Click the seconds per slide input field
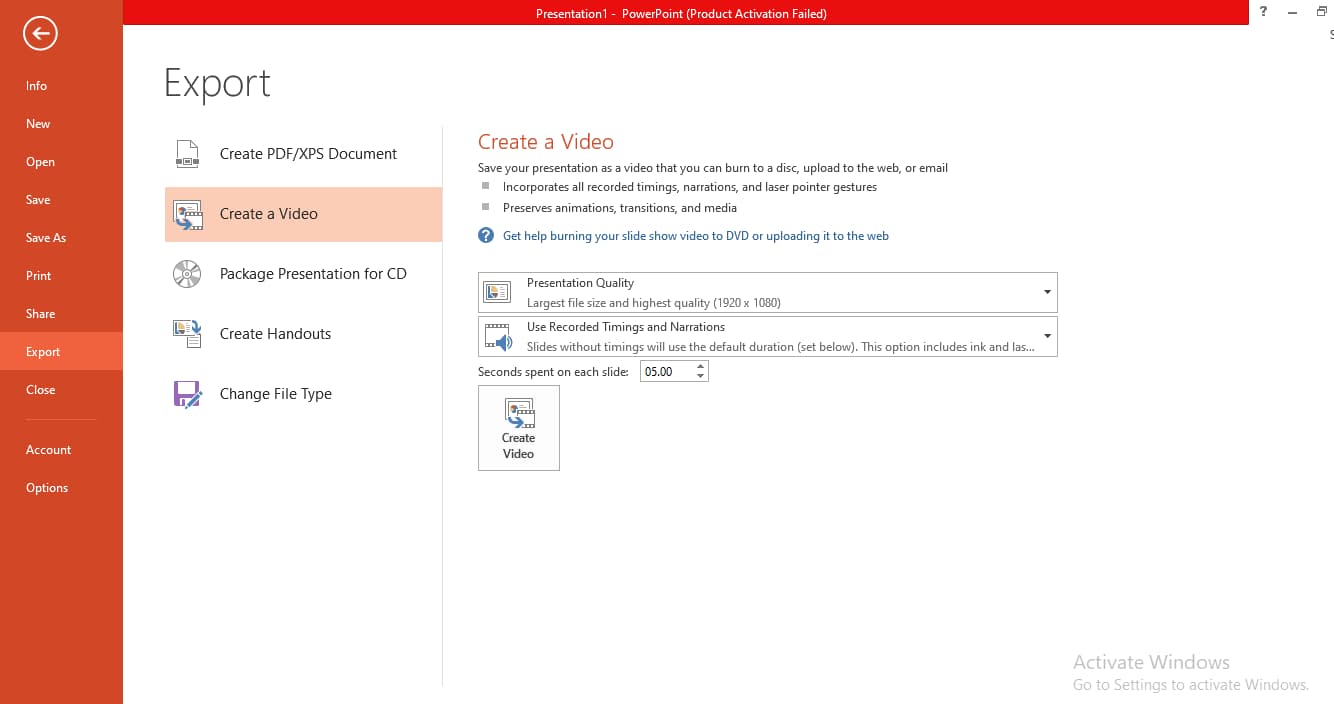The height and width of the screenshot is (704, 1334). (665, 372)
